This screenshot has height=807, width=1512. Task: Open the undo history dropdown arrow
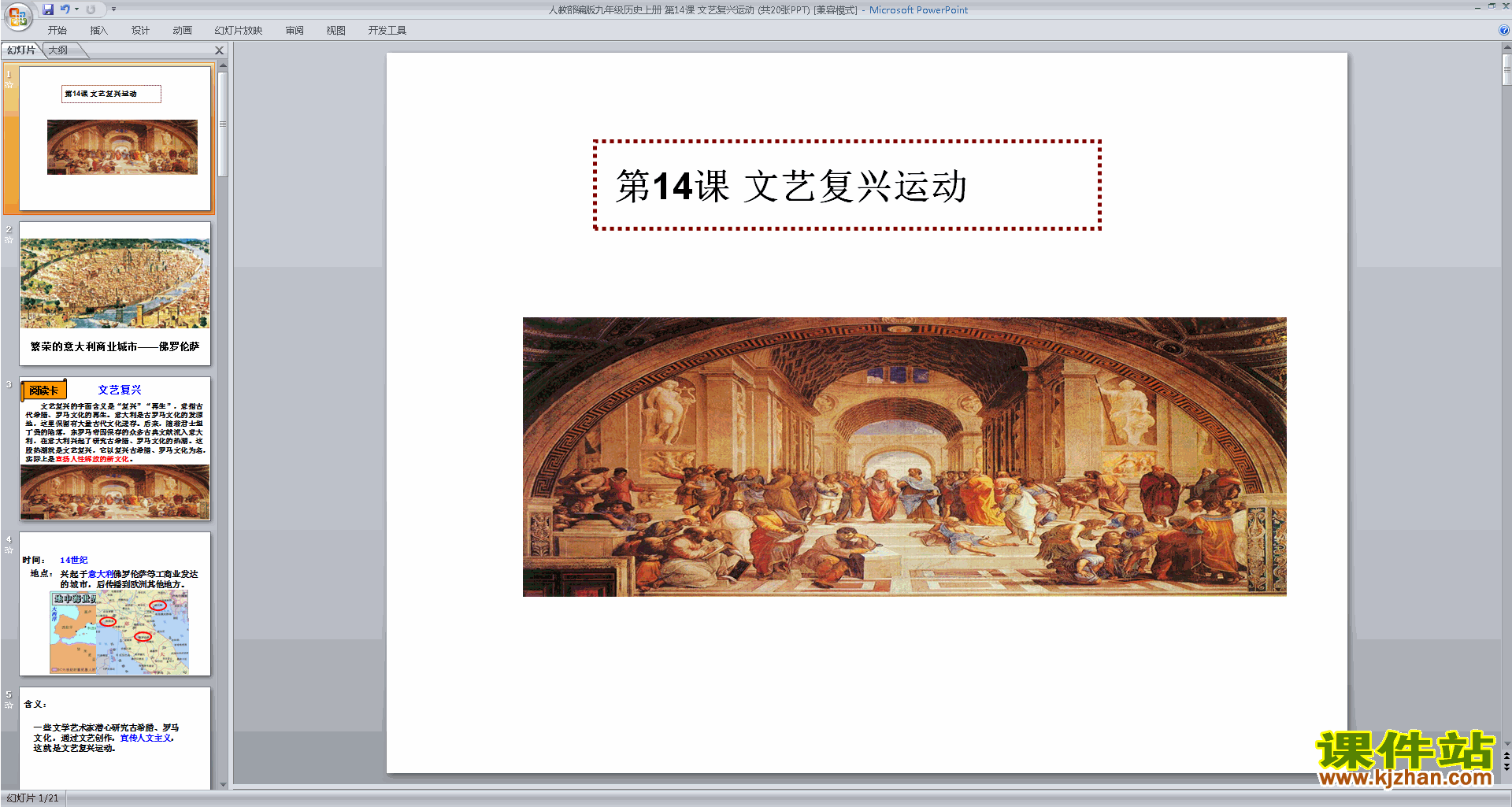click(76, 9)
